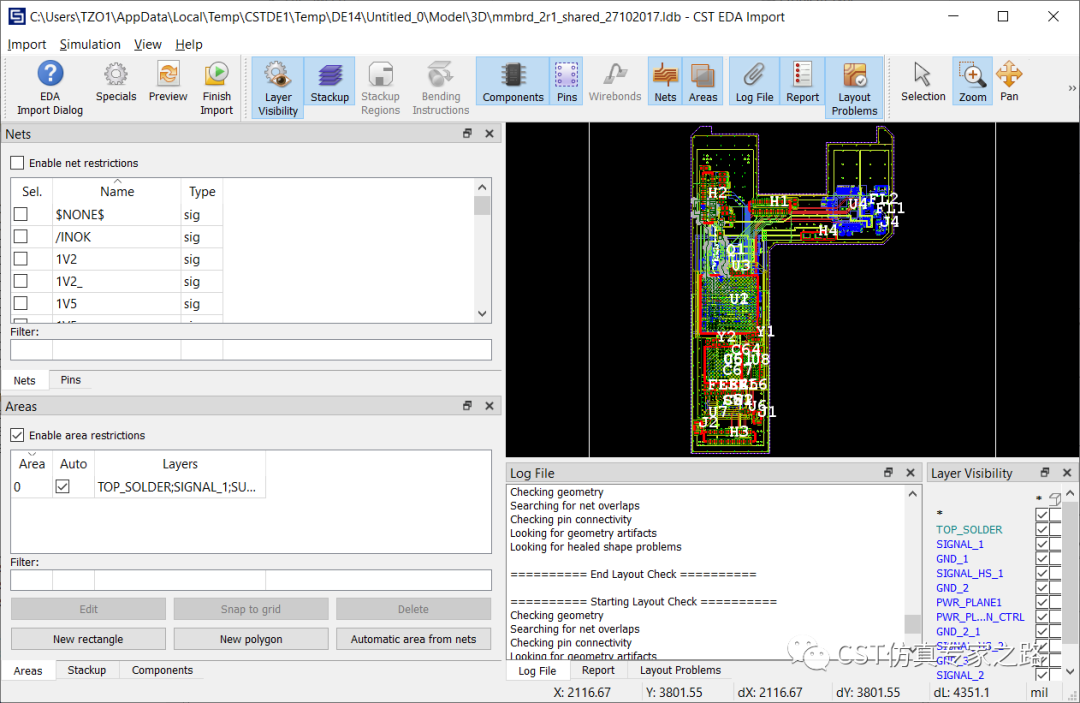Select the $NONE$ net checkbox
Viewport: 1080px width, 703px height.
21,214
